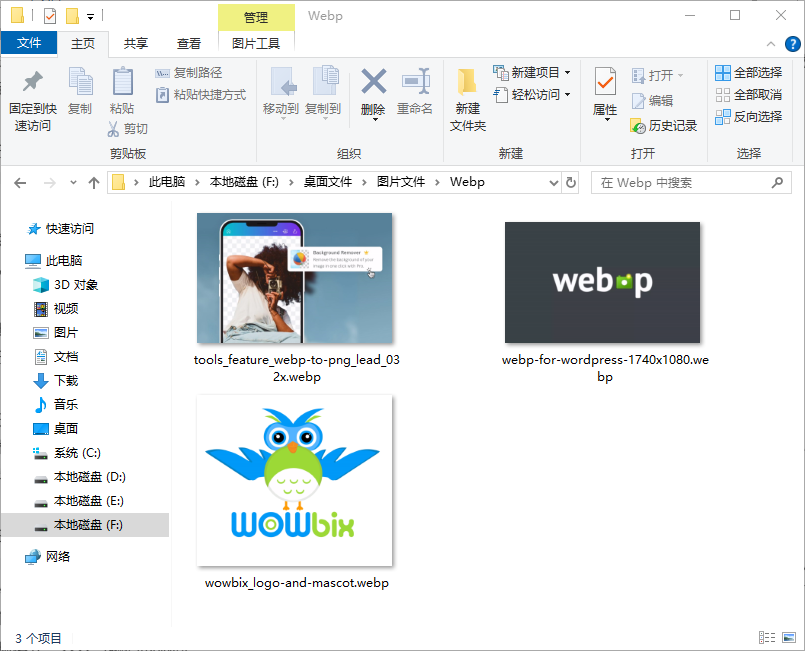The image size is (805, 651).
Task: Select wowbix_logo-and-mascot thumbnail
Action: (295, 481)
